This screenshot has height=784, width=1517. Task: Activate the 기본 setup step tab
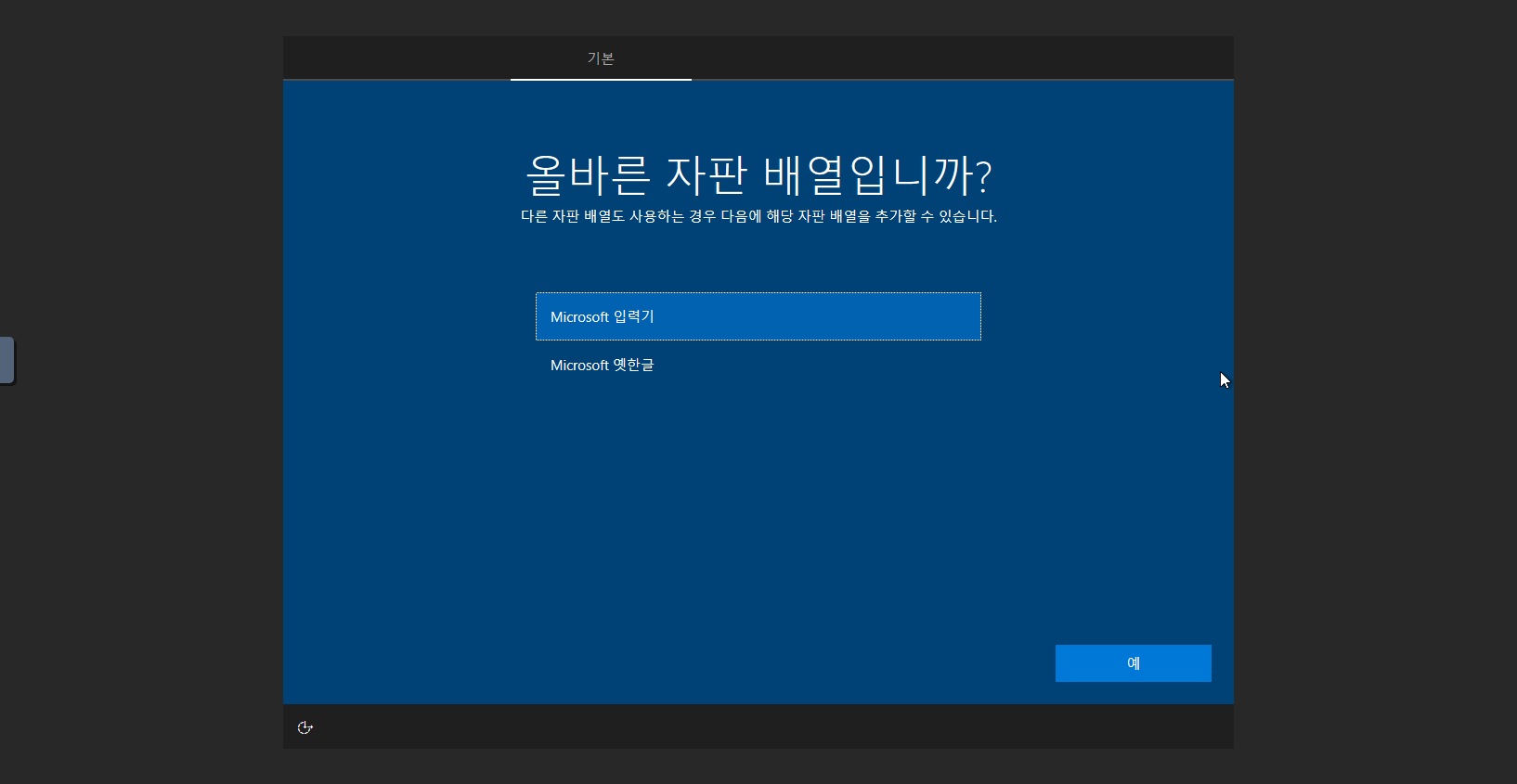[601, 58]
